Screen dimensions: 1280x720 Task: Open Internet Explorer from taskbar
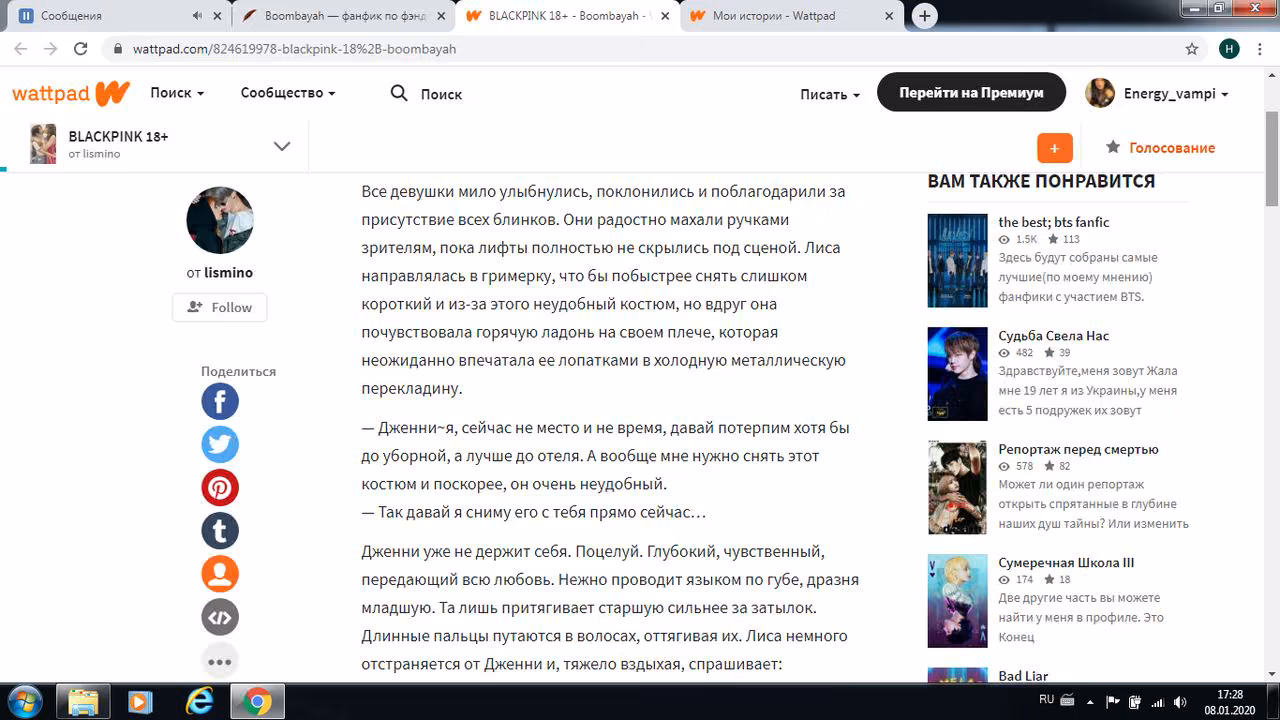(x=199, y=702)
